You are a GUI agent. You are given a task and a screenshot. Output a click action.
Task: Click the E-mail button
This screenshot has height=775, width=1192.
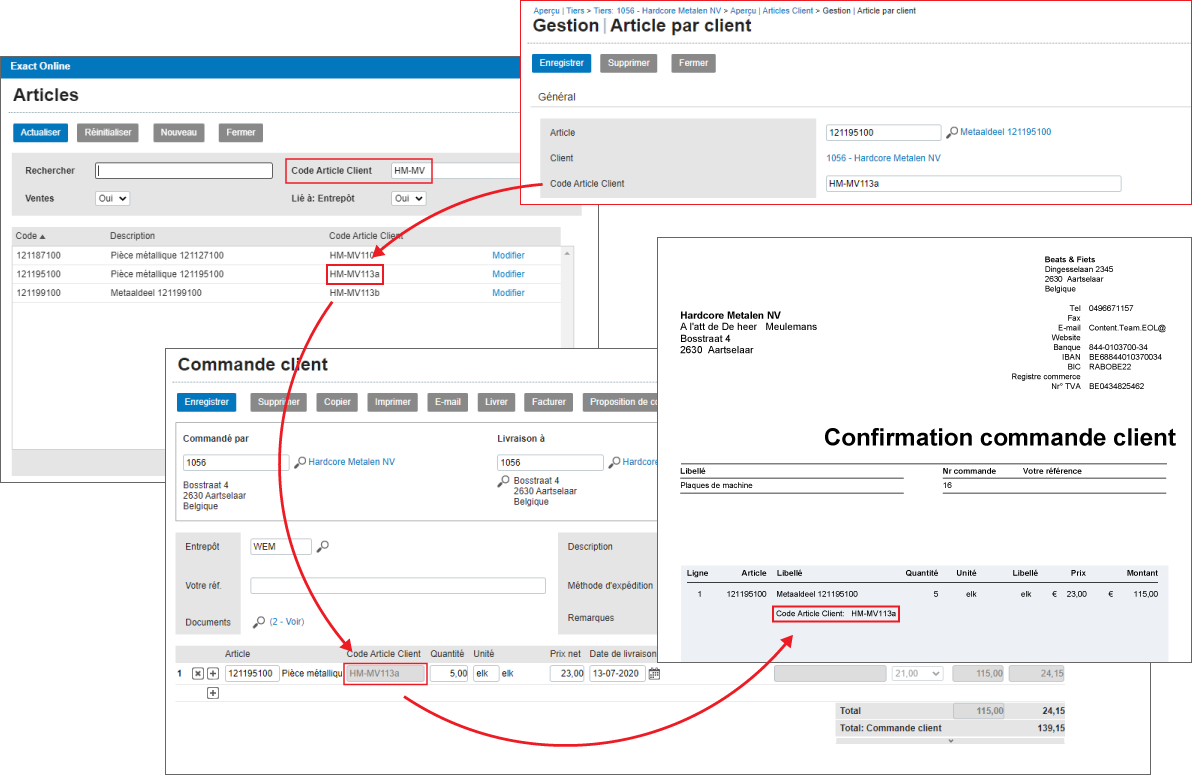pos(448,402)
